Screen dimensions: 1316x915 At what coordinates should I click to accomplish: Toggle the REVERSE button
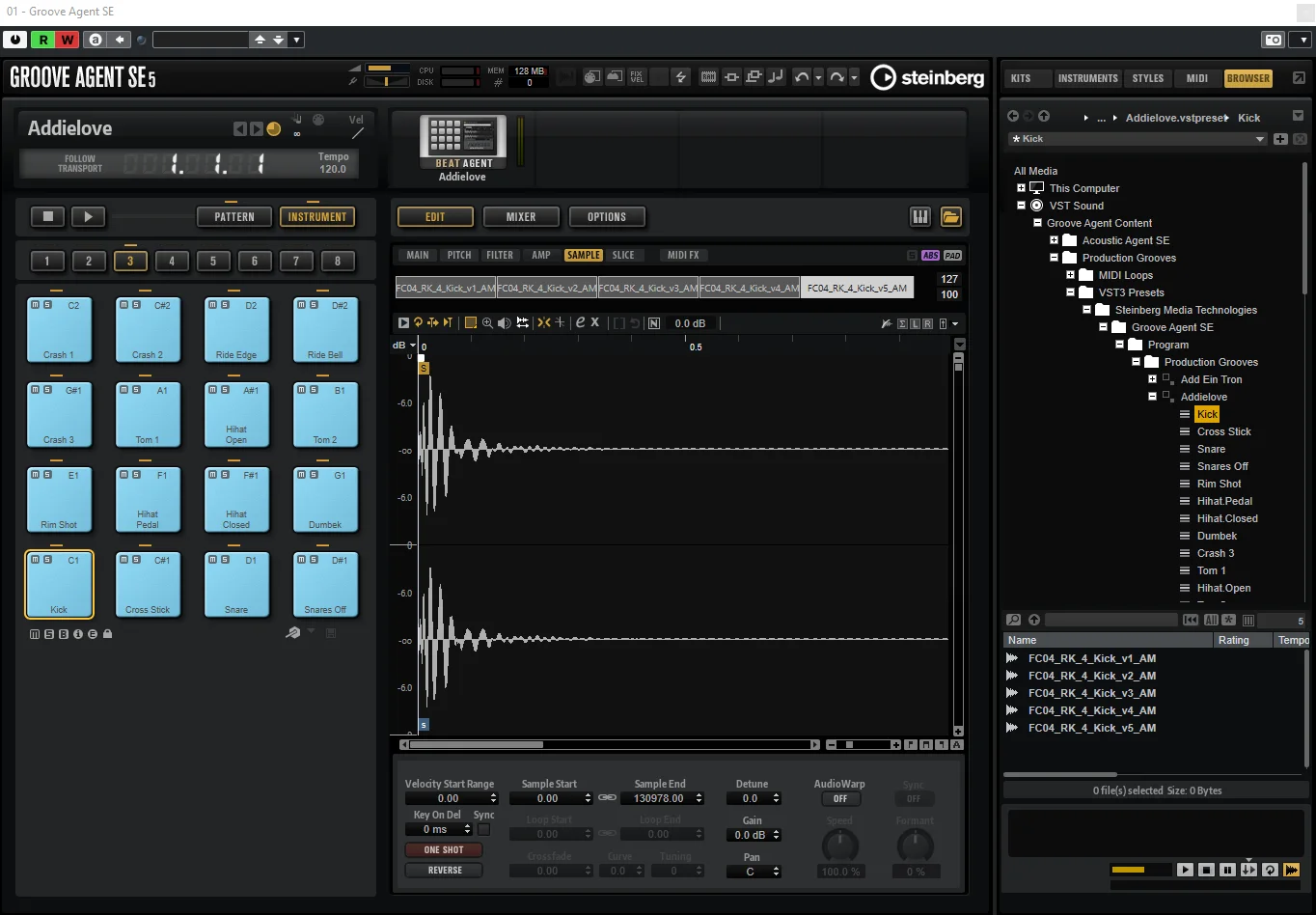444,871
